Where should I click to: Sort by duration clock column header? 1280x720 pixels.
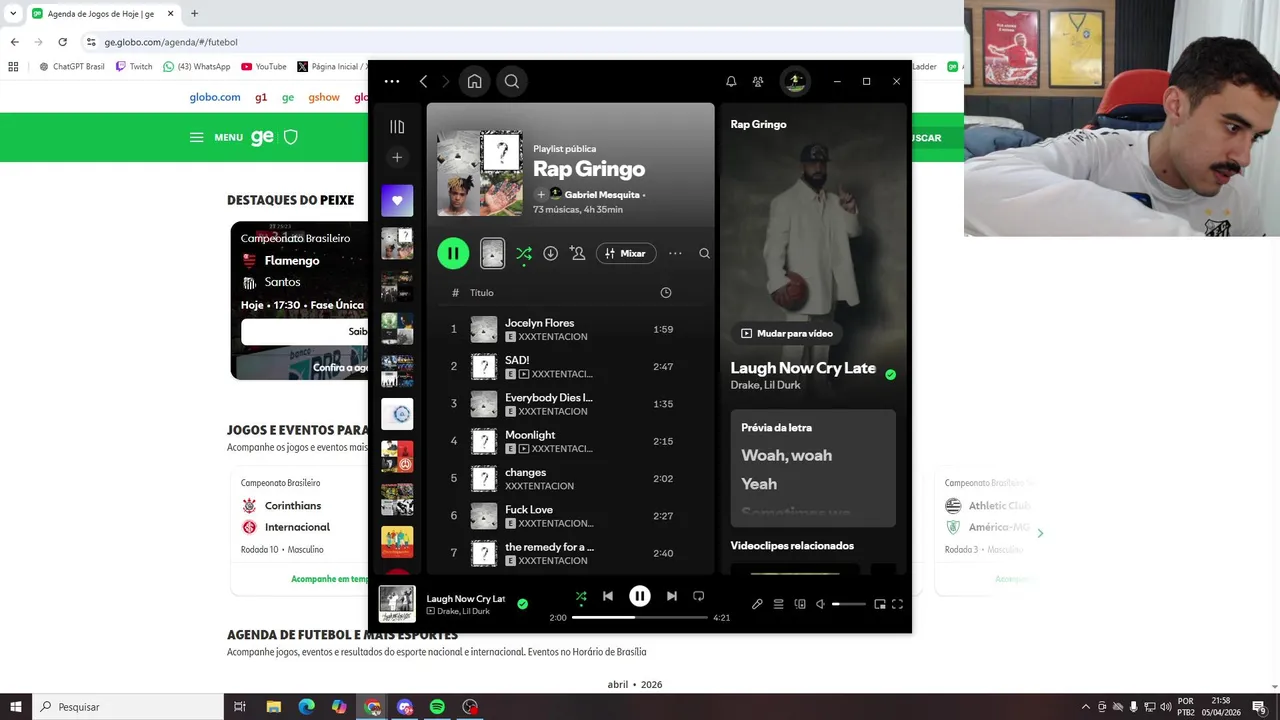tap(666, 293)
